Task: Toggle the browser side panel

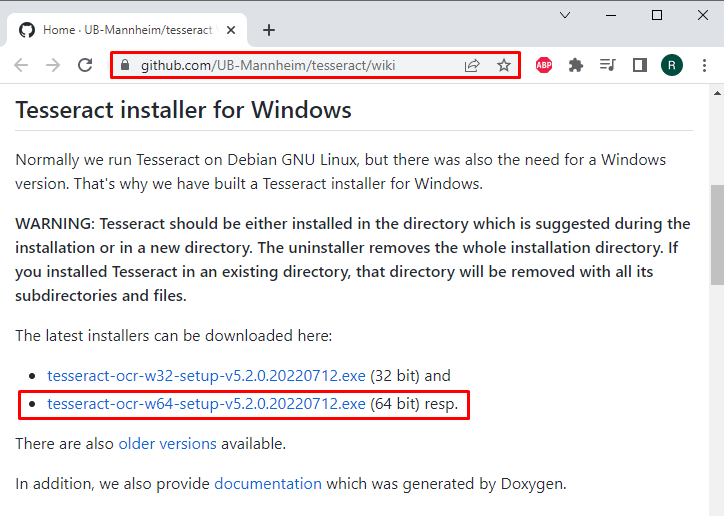Action: pyautogui.click(x=640, y=65)
